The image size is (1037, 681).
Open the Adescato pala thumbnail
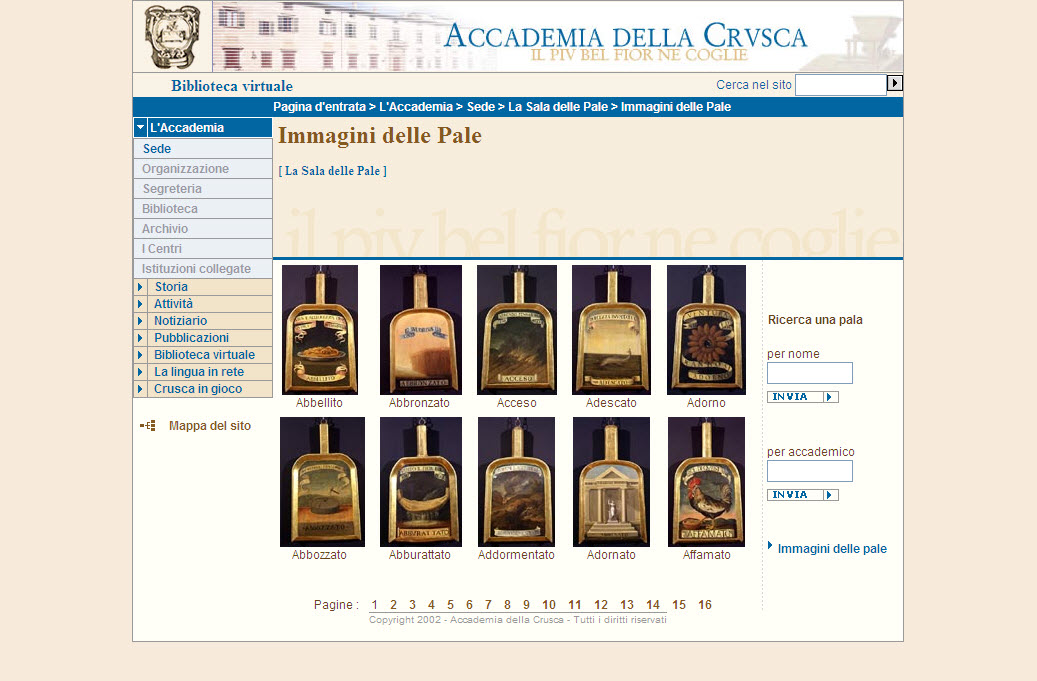pos(611,329)
